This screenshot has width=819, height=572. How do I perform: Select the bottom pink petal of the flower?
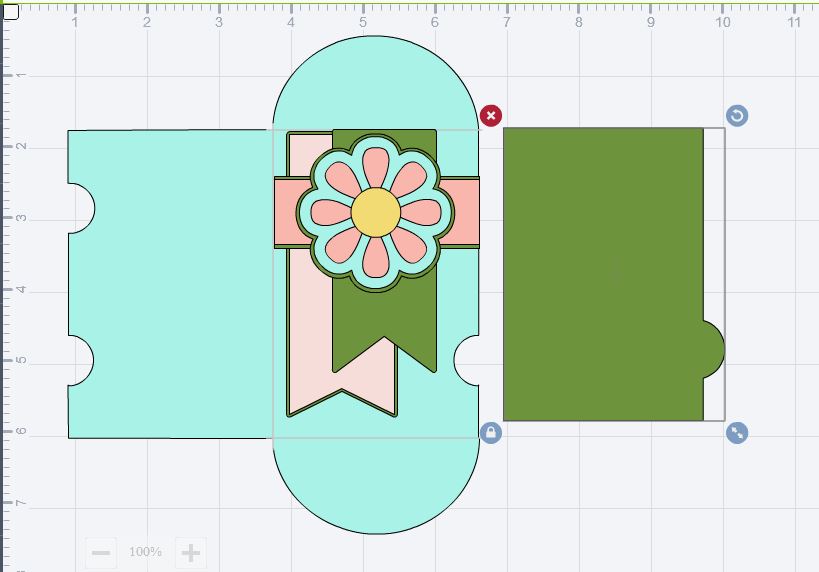(376, 257)
